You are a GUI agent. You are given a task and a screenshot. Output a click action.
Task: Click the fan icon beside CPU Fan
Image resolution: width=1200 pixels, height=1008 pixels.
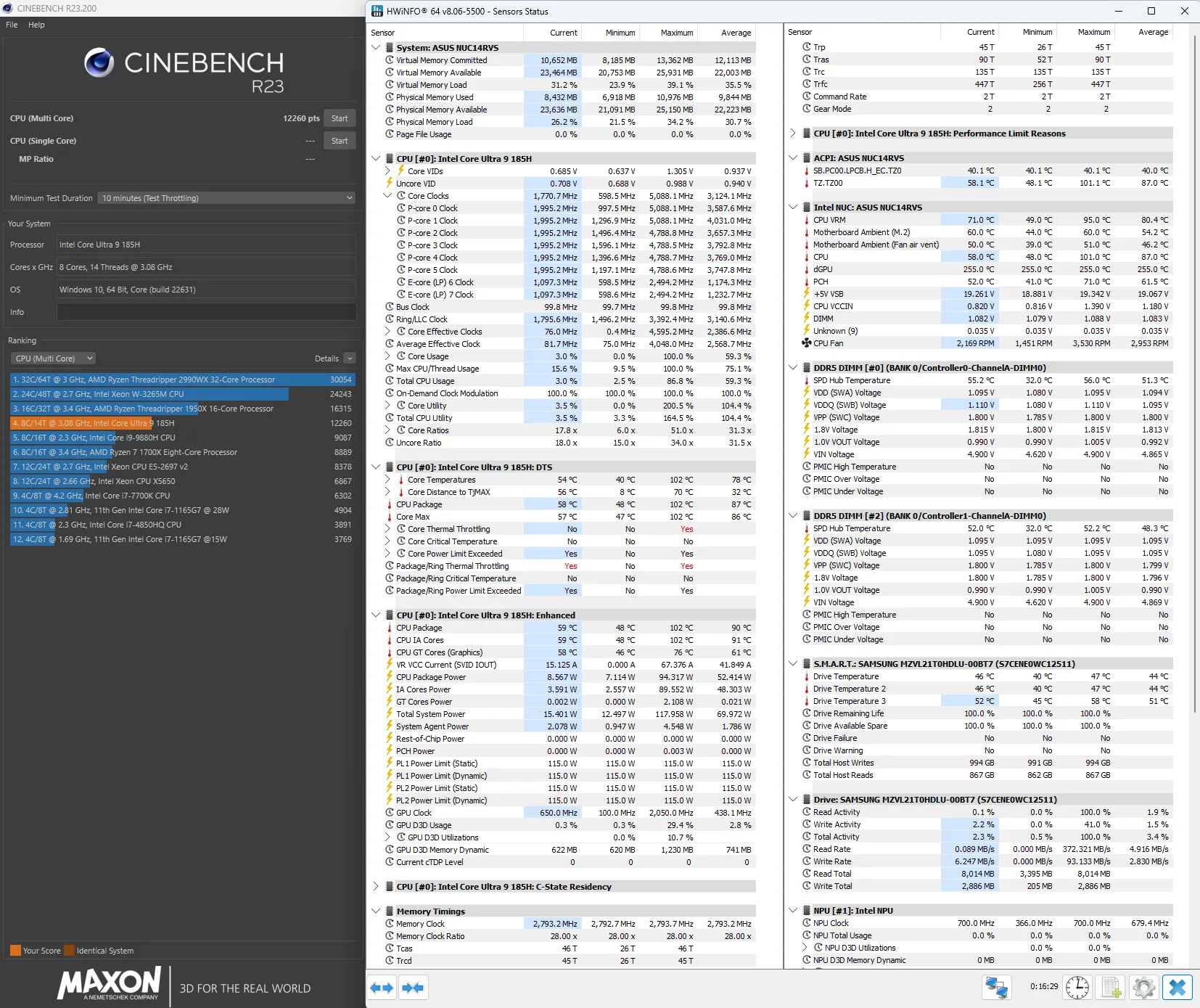click(x=806, y=343)
